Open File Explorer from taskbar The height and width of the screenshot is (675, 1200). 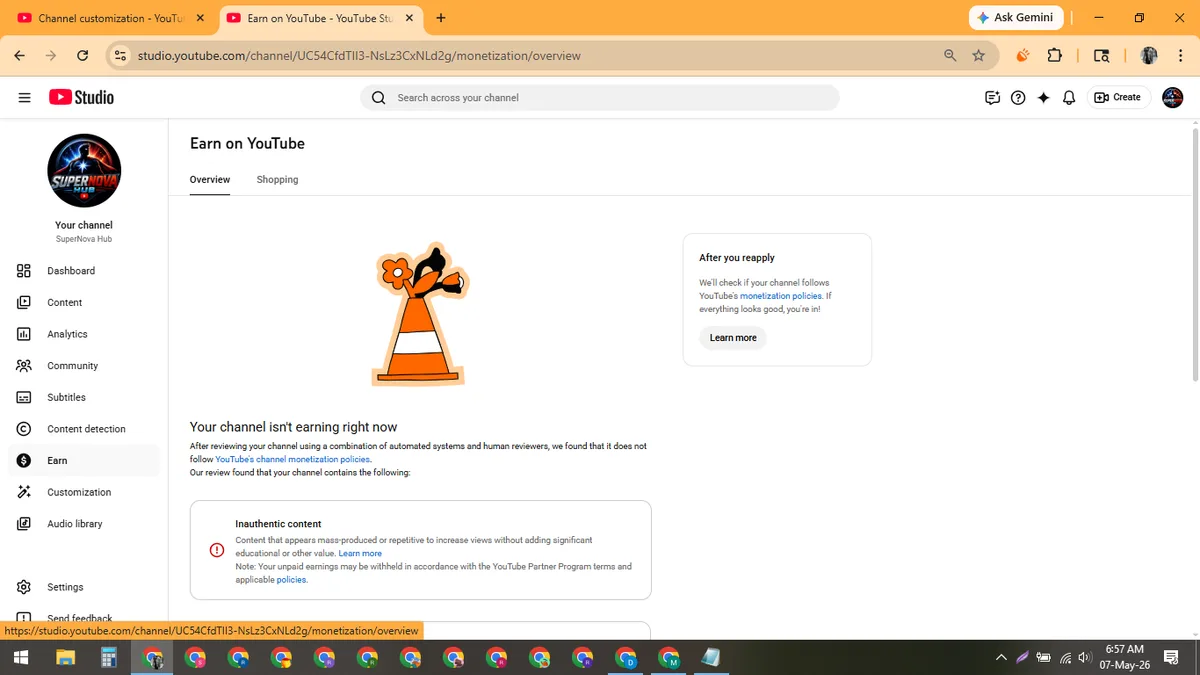pyautogui.click(x=66, y=658)
